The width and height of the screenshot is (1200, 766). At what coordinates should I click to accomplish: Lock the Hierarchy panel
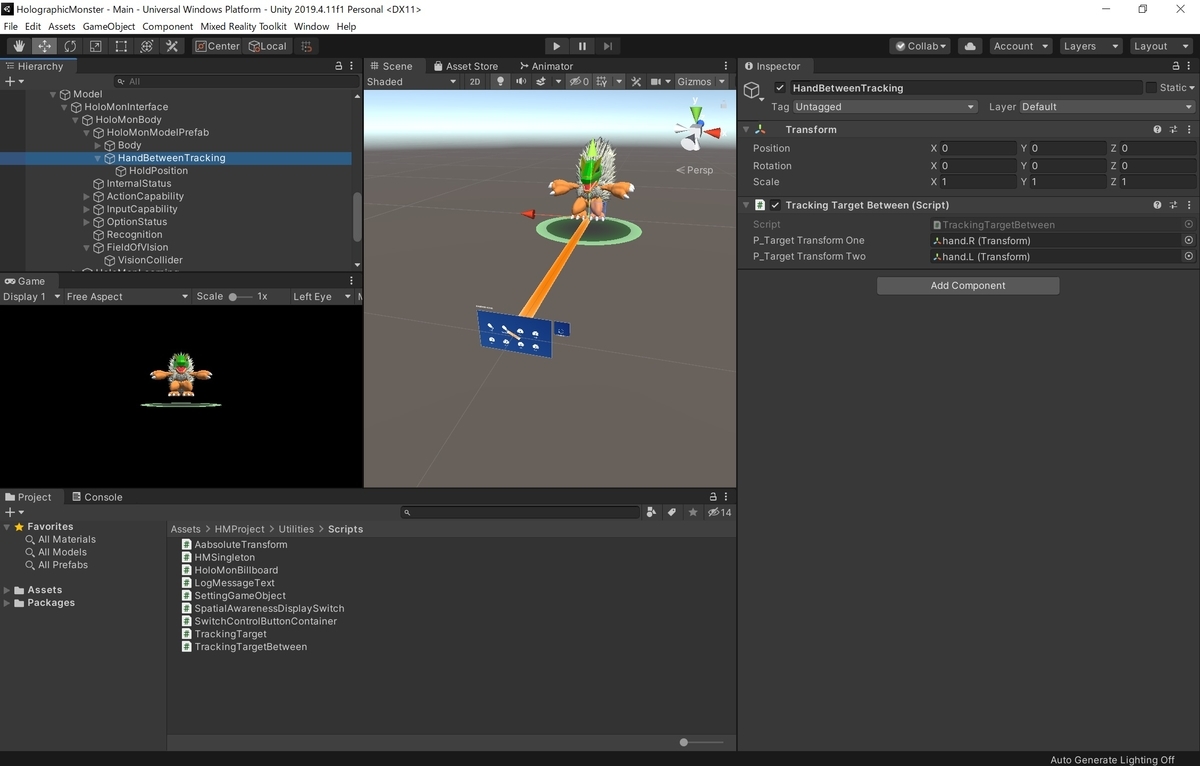point(337,66)
